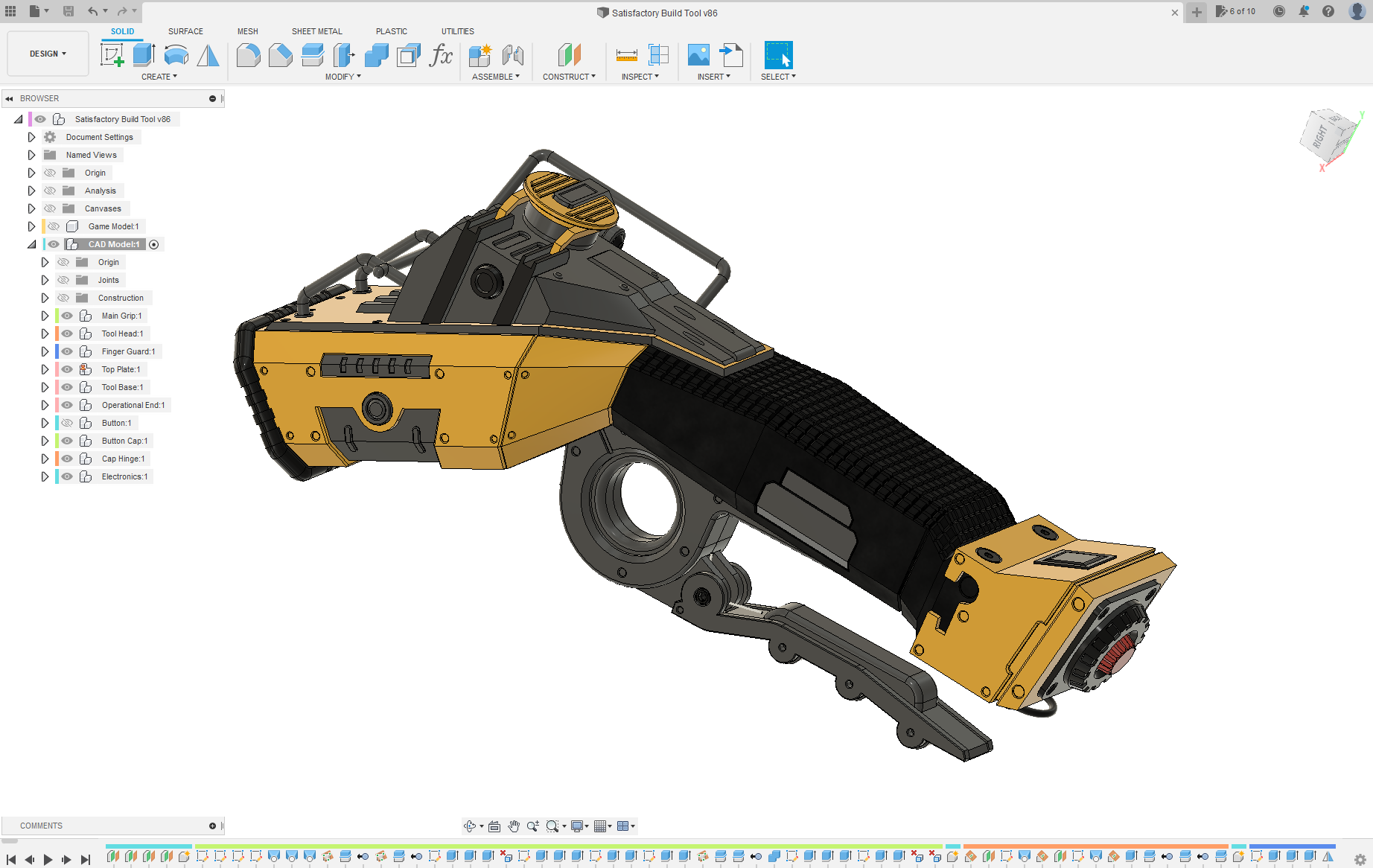Open the DESIGN workspace dropdown
Image resolution: width=1373 pixels, height=868 pixels.
(48, 54)
